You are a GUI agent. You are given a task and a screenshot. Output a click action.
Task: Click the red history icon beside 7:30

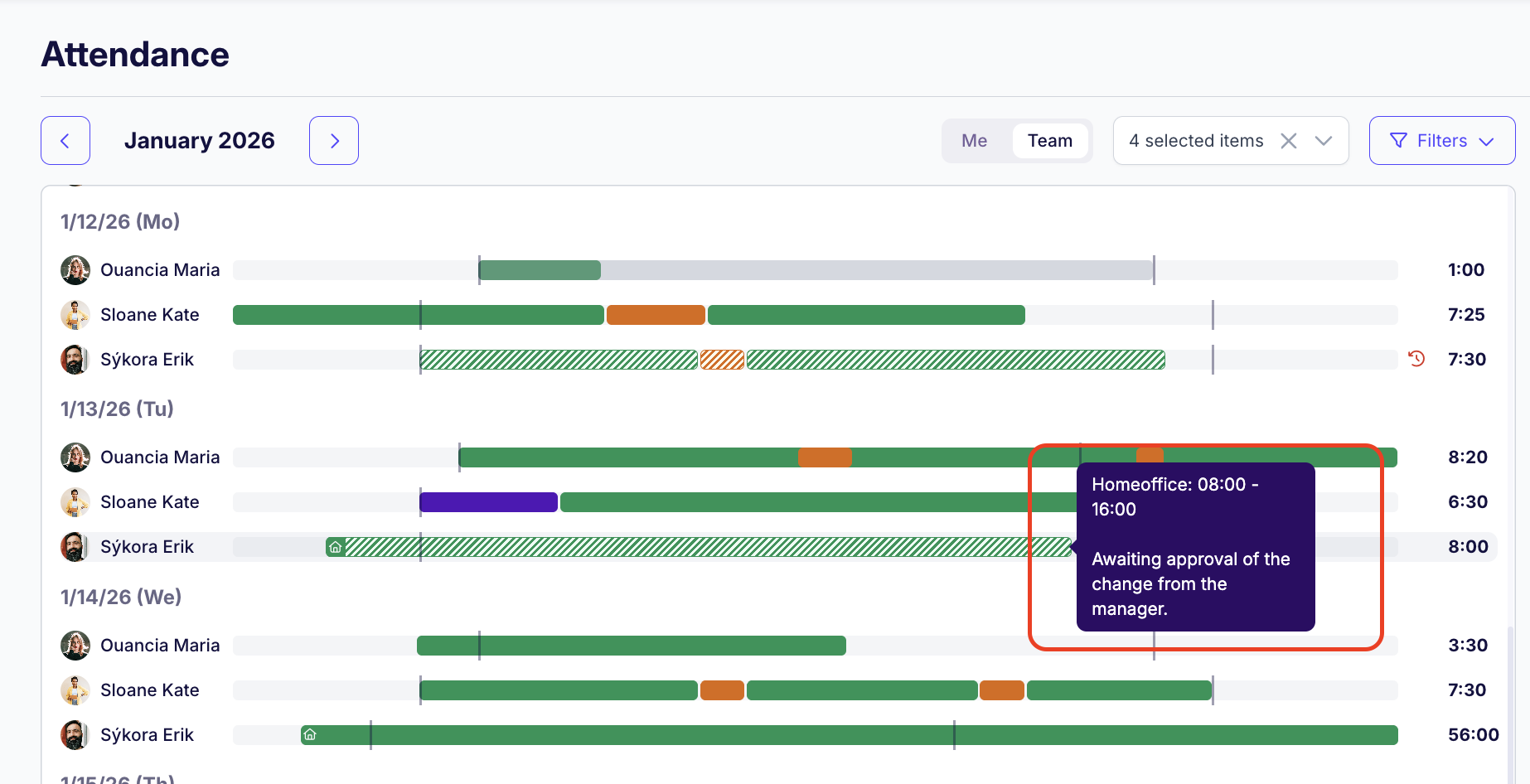click(x=1416, y=359)
